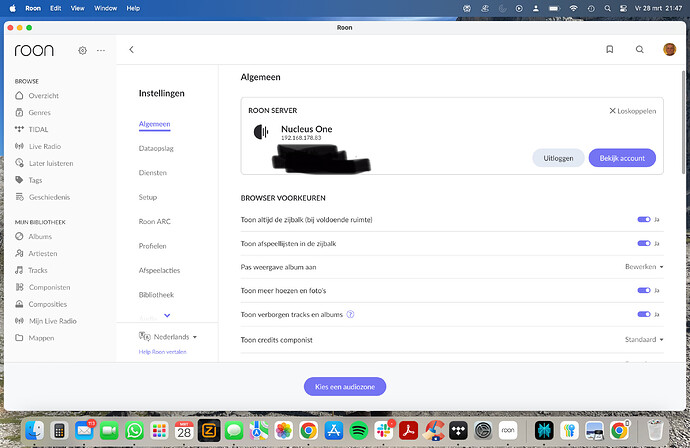Toggle 'Toon afspeellijsten in de zijbalk' switch
690x448 pixels.
coord(644,243)
